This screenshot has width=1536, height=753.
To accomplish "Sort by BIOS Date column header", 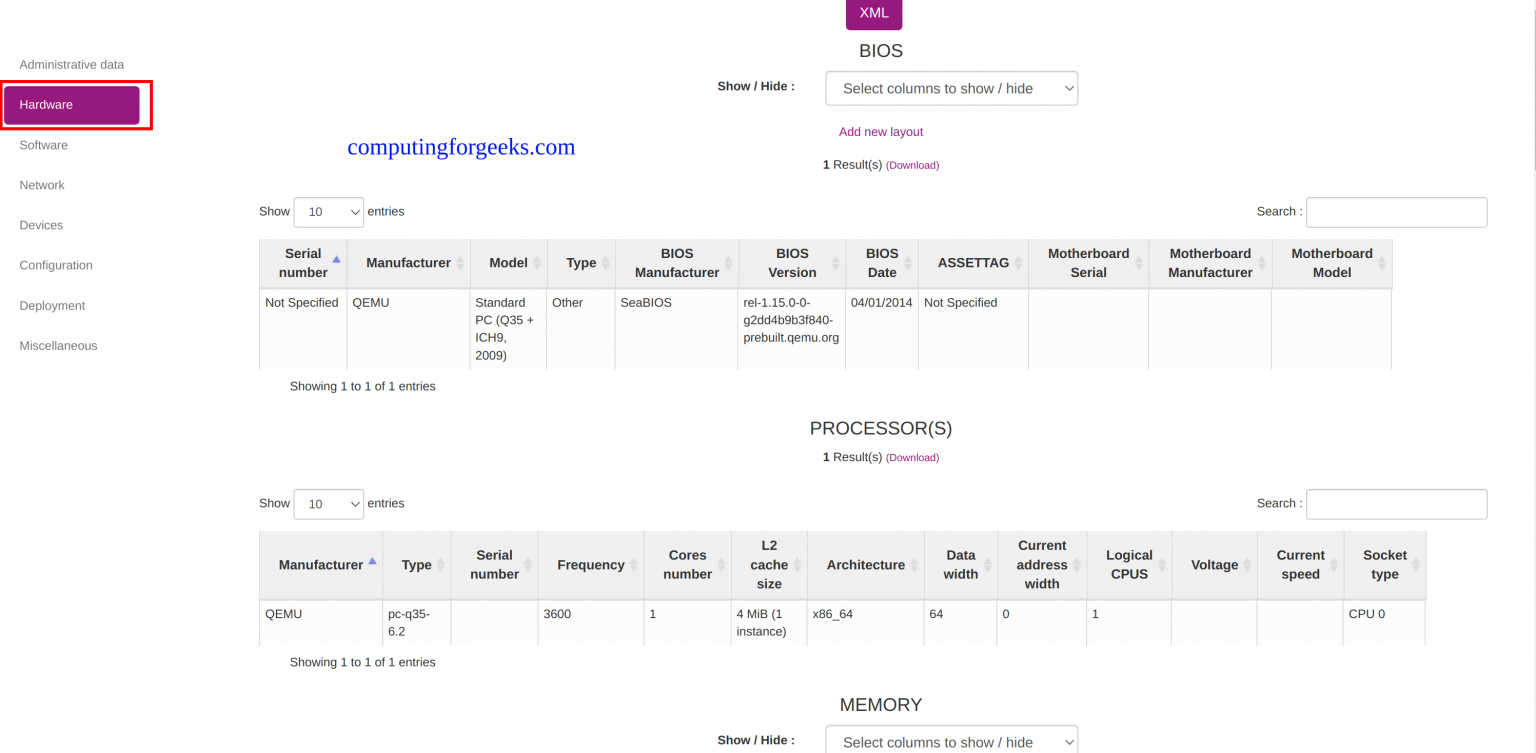I will point(882,263).
